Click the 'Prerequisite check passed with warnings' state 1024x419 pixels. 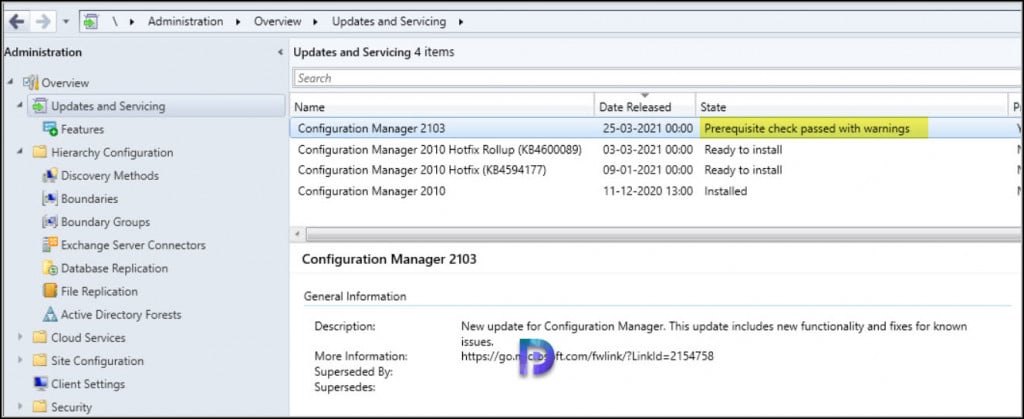click(x=807, y=129)
